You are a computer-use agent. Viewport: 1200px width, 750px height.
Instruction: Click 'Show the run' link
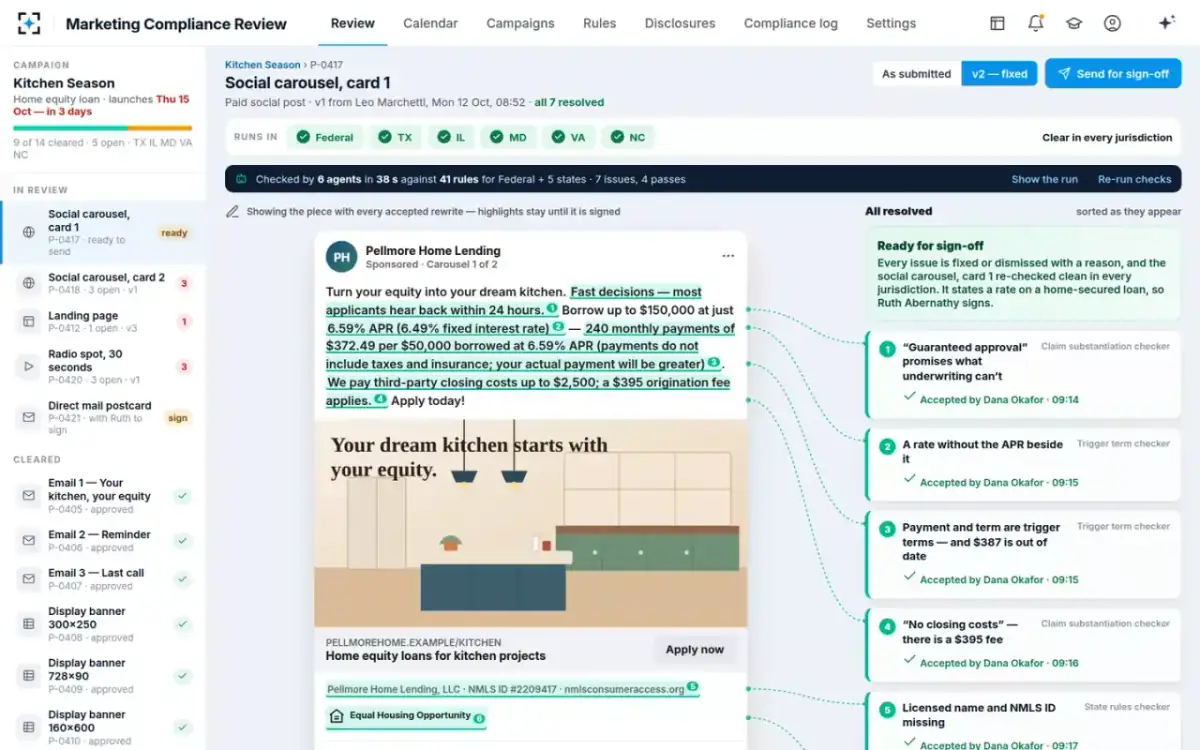click(1044, 179)
